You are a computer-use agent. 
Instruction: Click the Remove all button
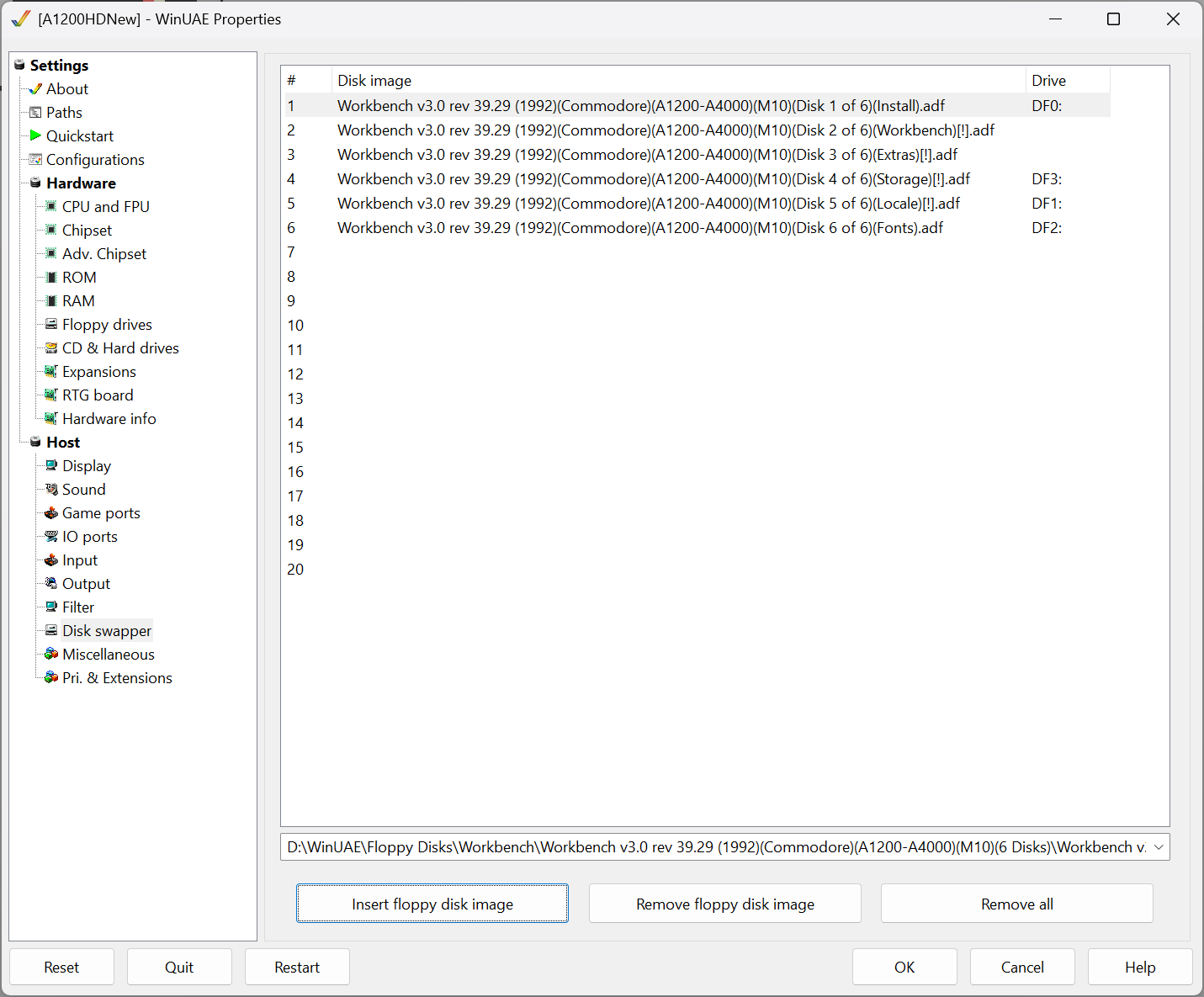coord(1016,904)
